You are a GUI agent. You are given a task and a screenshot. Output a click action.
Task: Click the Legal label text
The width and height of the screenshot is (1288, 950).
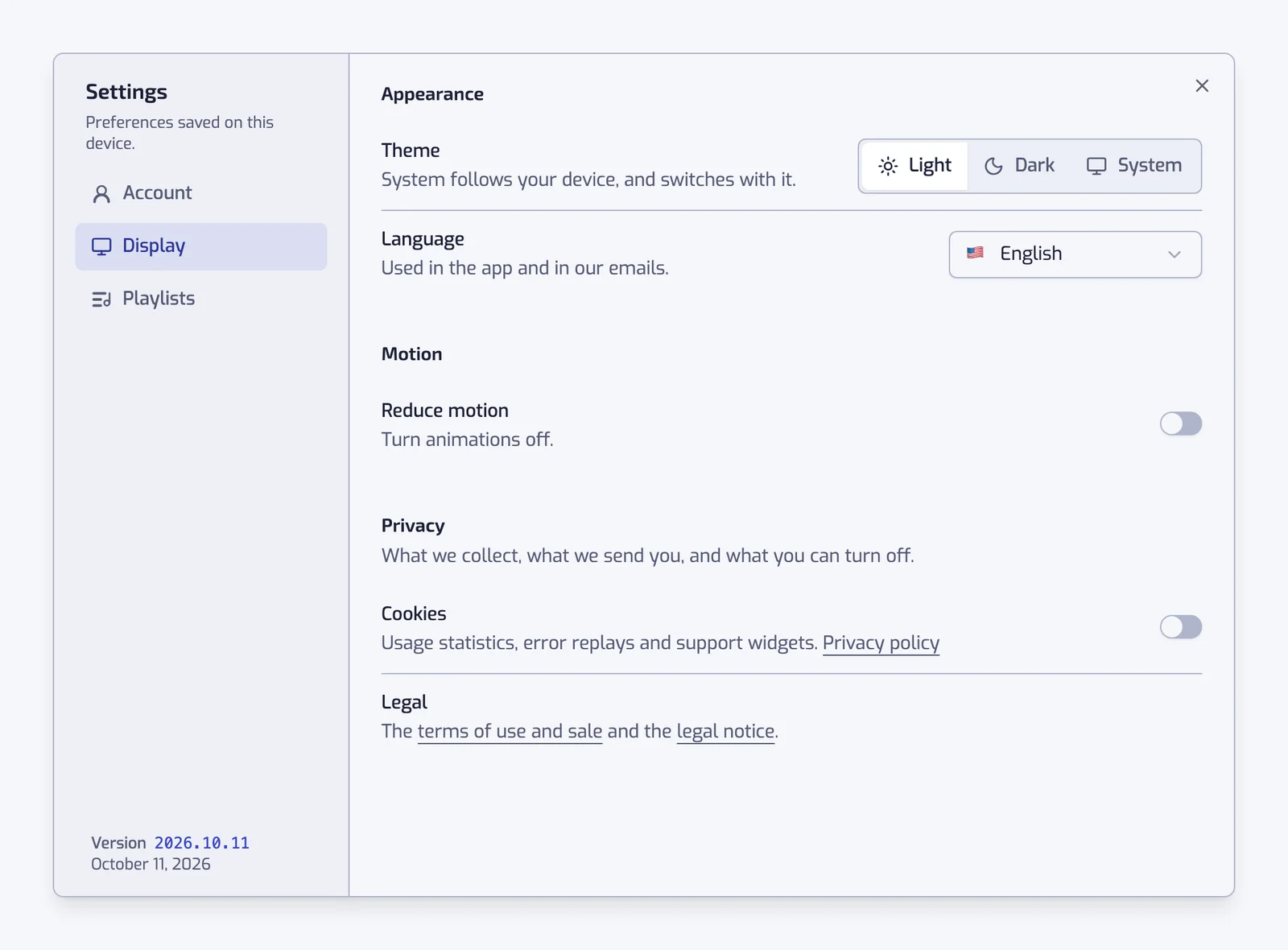[x=404, y=702]
